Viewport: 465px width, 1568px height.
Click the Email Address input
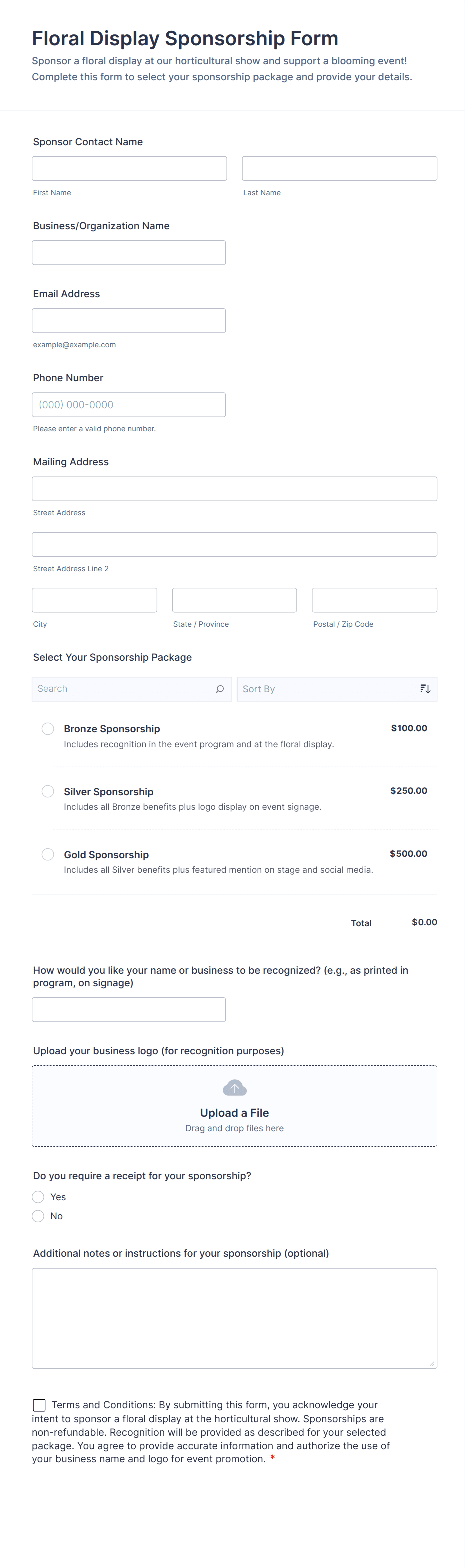click(128, 321)
